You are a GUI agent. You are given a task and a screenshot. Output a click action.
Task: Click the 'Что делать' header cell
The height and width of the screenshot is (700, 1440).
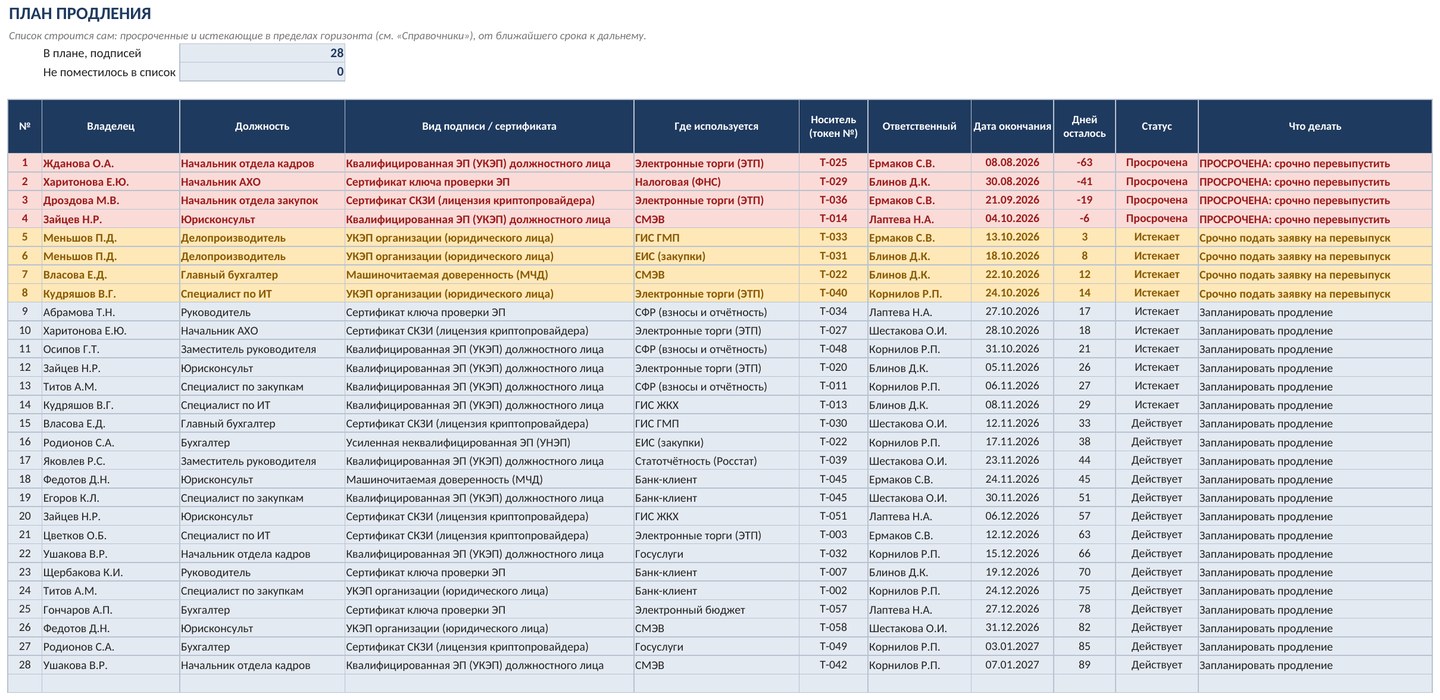[1314, 126]
